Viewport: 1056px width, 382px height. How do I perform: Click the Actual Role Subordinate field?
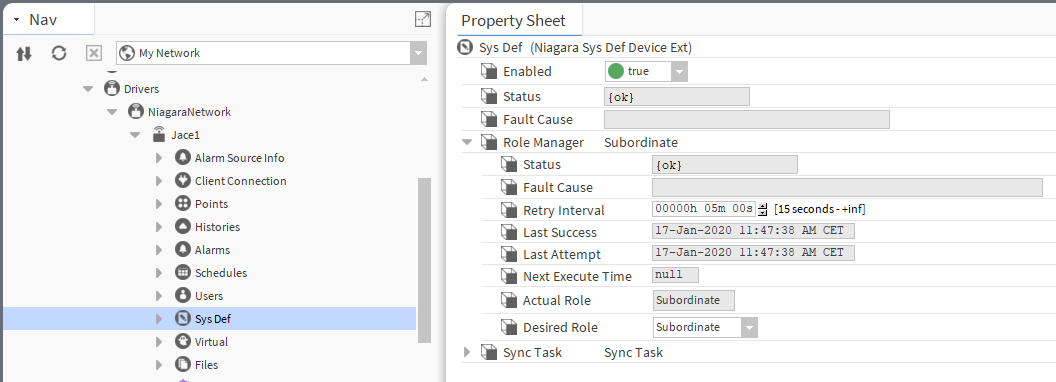tap(694, 300)
